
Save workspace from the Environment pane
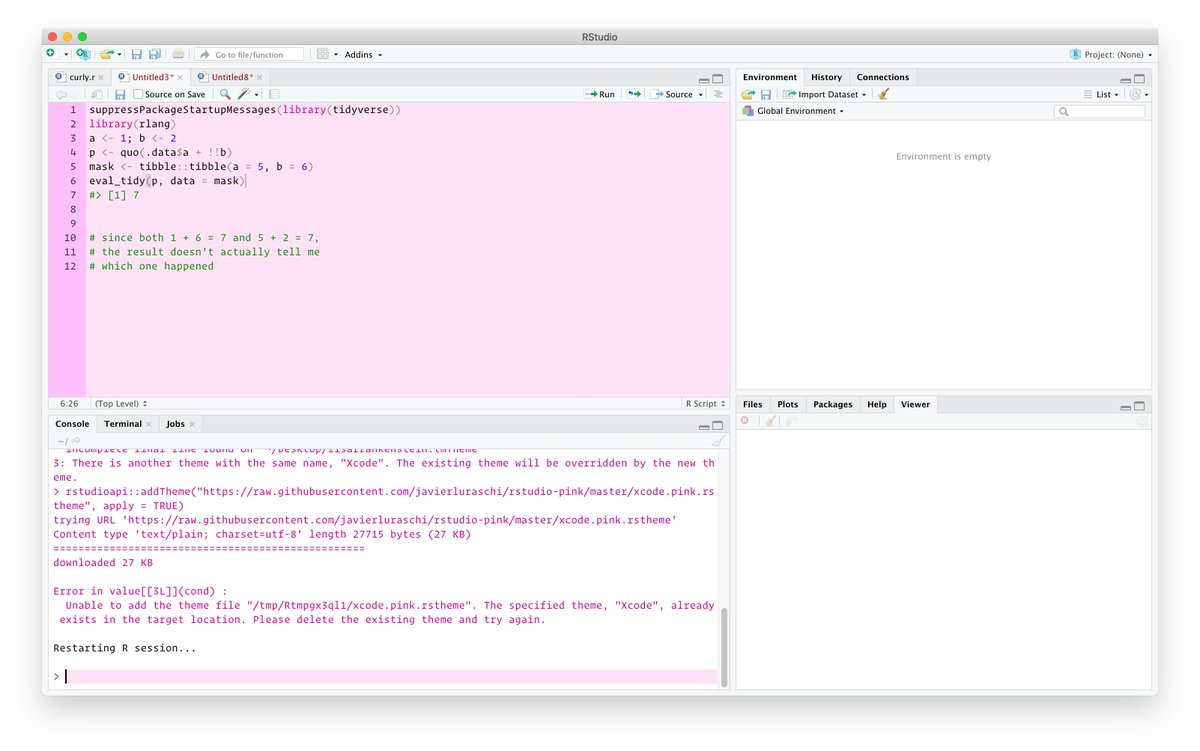tap(765, 94)
